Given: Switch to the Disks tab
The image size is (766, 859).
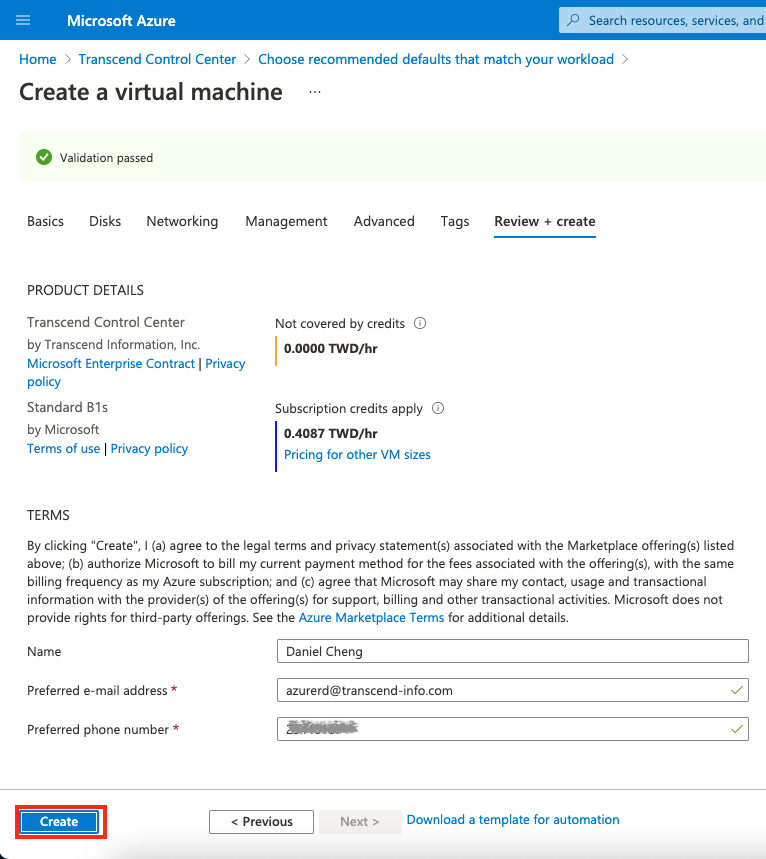Looking at the screenshot, I should click(105, 221).
